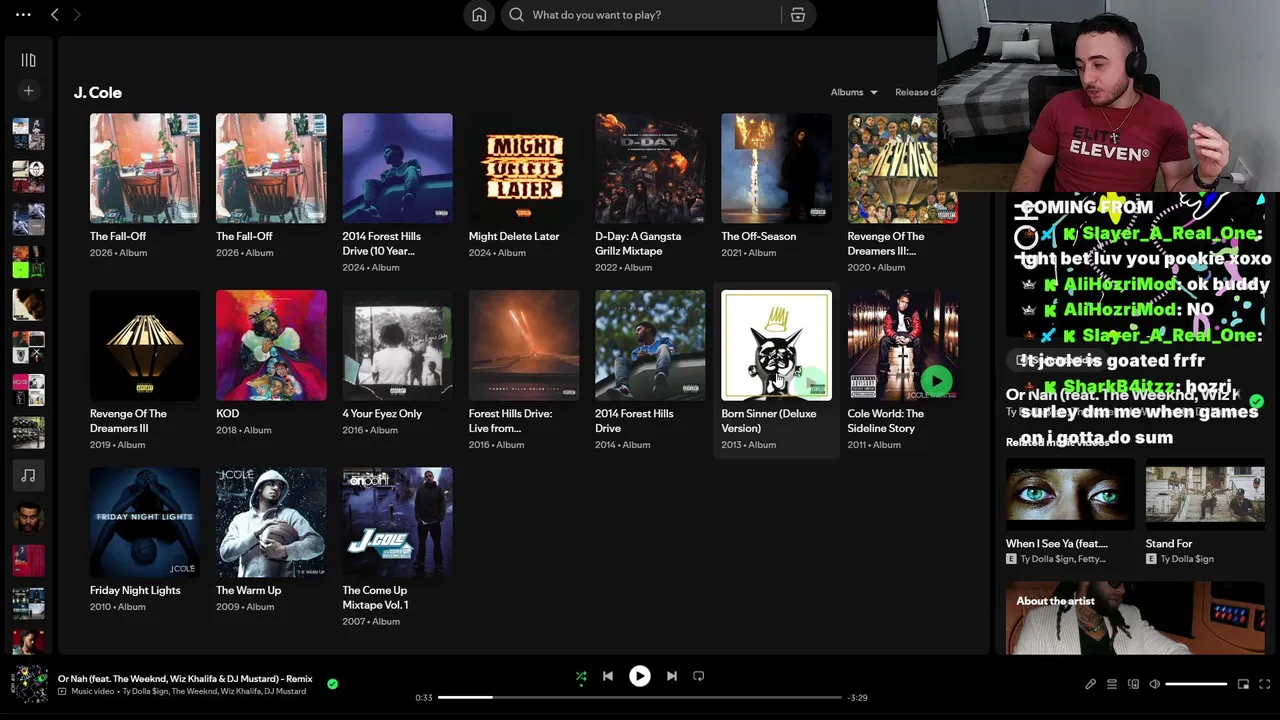Open the 2019 Revenge Of The Dreamers III album

click(144, 345)
